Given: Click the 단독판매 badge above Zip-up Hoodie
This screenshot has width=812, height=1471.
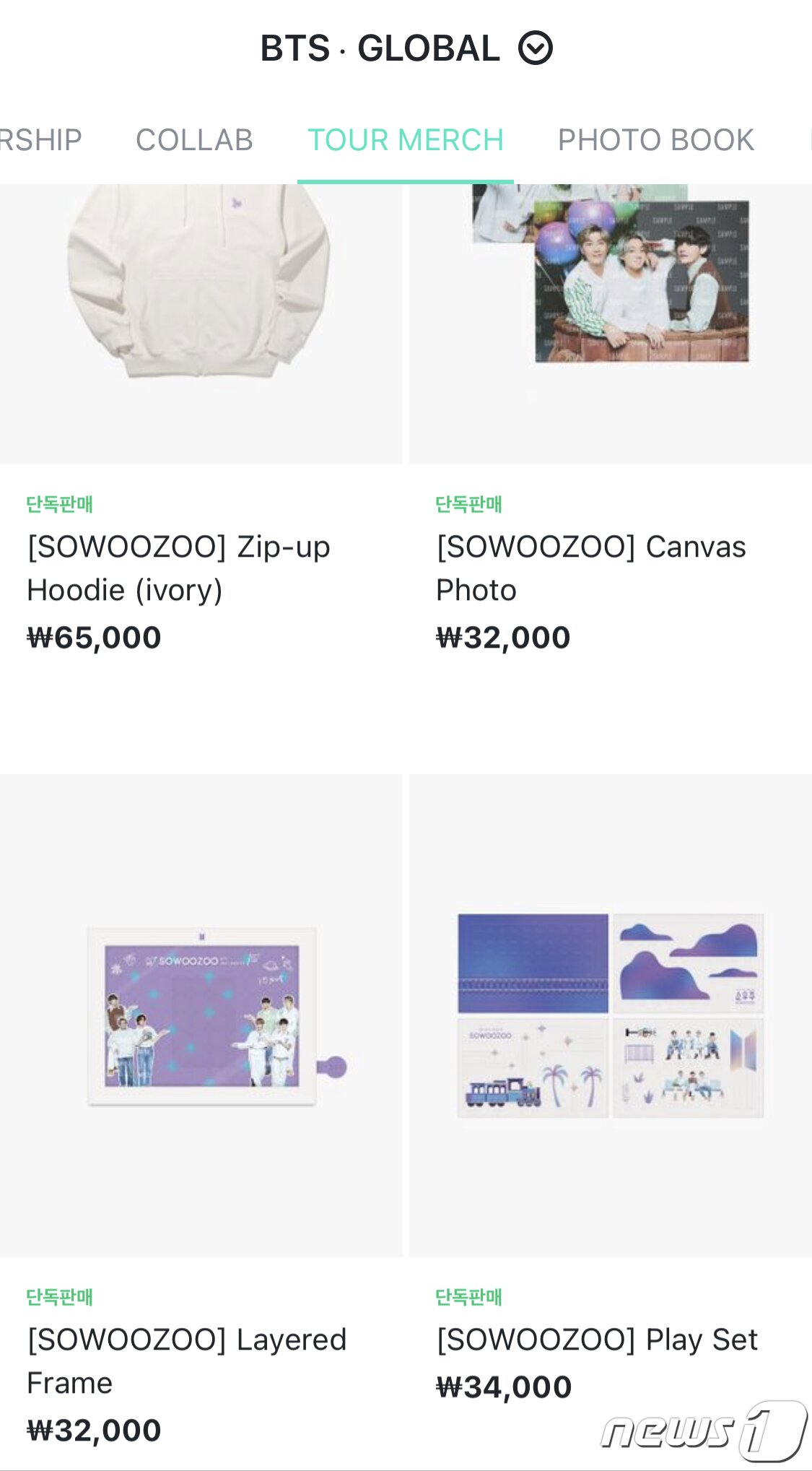Looking at the screenshot, I should 60,504.
